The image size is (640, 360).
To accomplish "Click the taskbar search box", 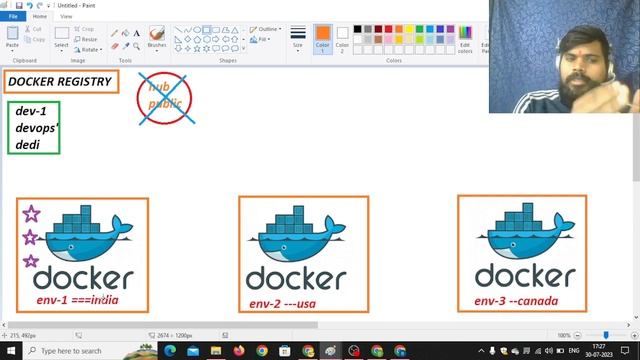I will point(90,351).
